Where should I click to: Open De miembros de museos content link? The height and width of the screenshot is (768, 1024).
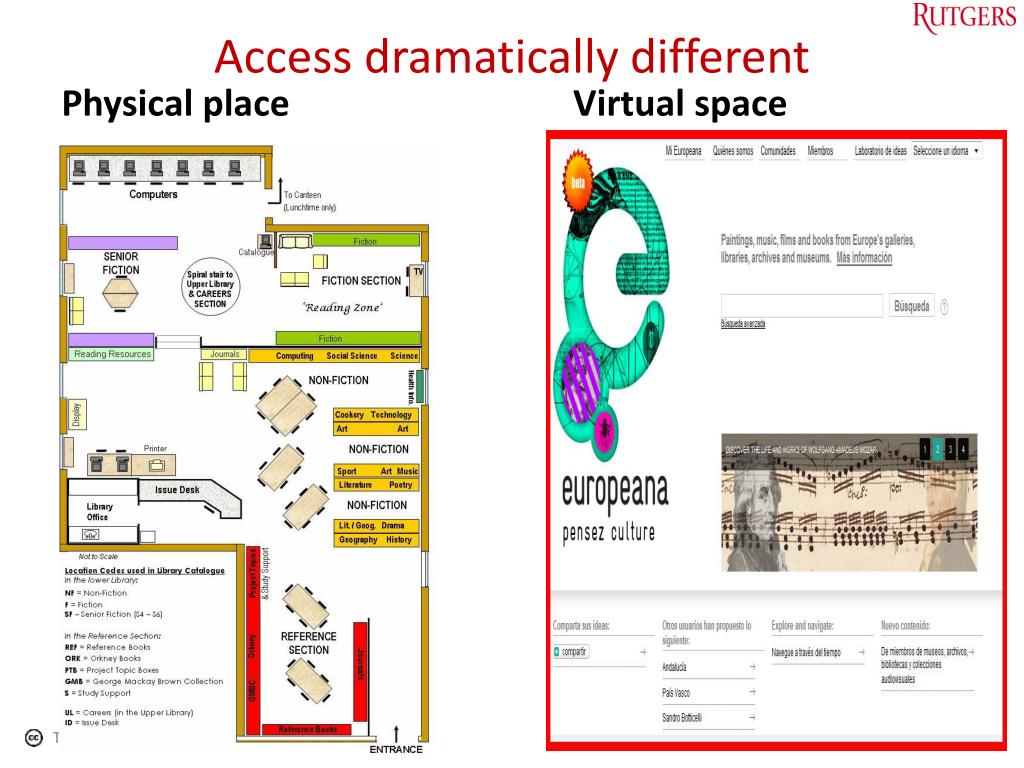coord(924,665)
